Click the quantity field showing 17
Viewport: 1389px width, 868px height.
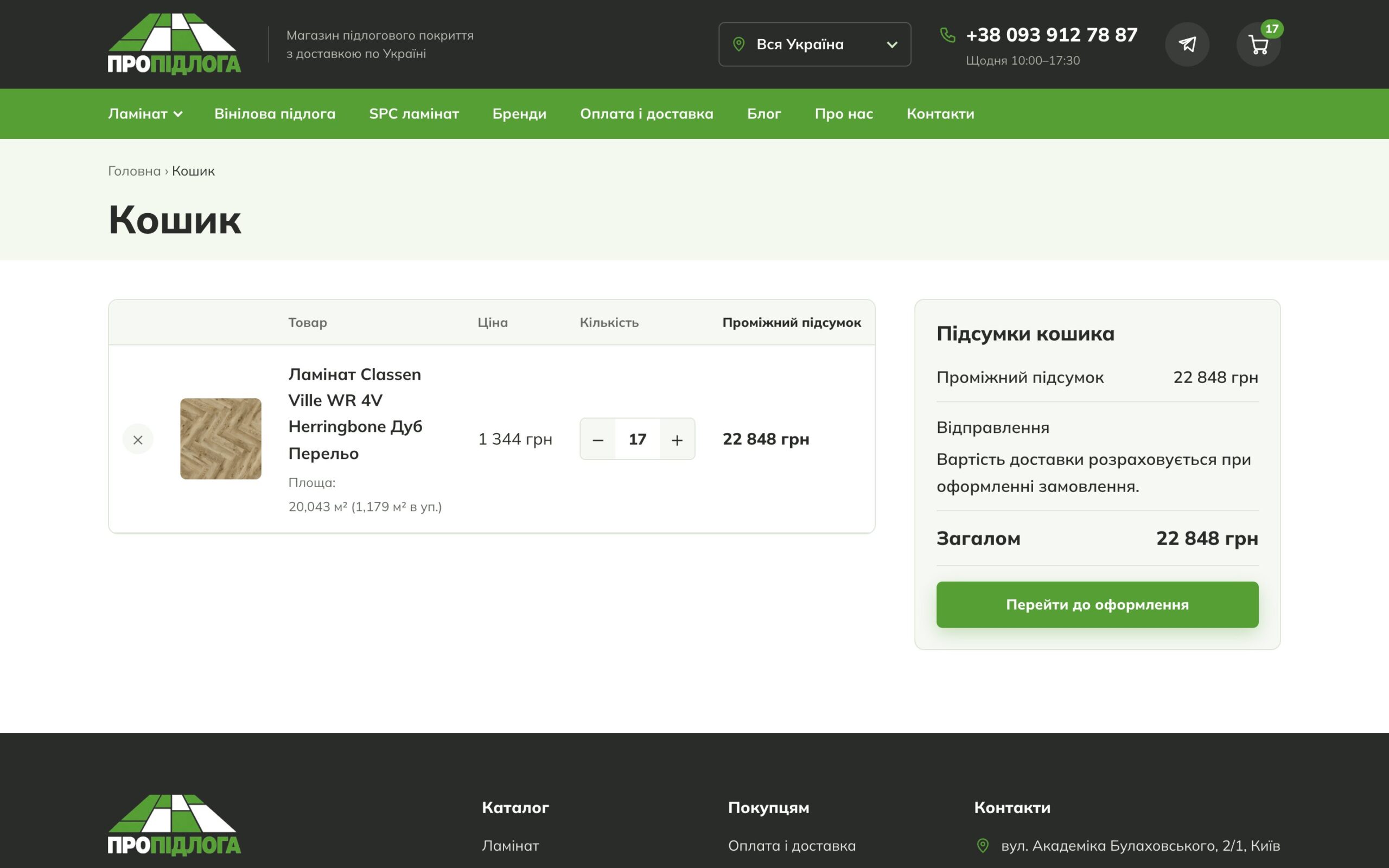(637, 439)
